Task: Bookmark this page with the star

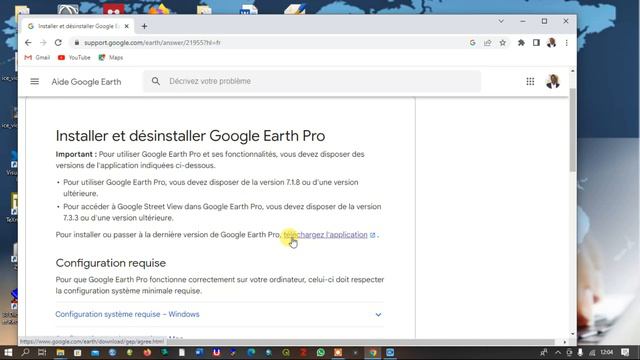Action: pyautogui.click(x=503, y=42)
